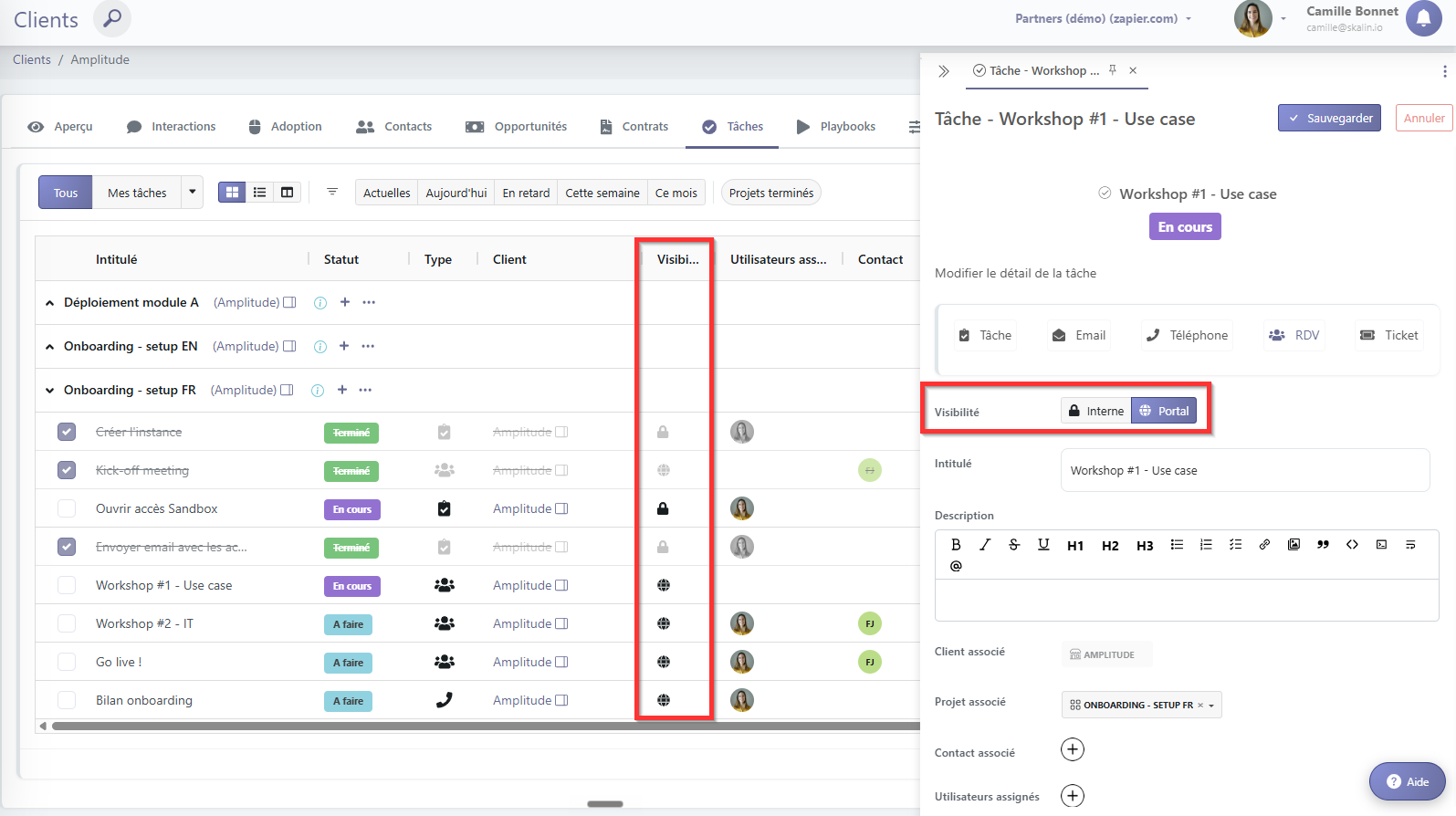Image resolution: width=1456 pixels, height=816 pixels.
Task: Open more options for Onboarding - setup FR
Action: pyautogui.click(x=365, y=390)
